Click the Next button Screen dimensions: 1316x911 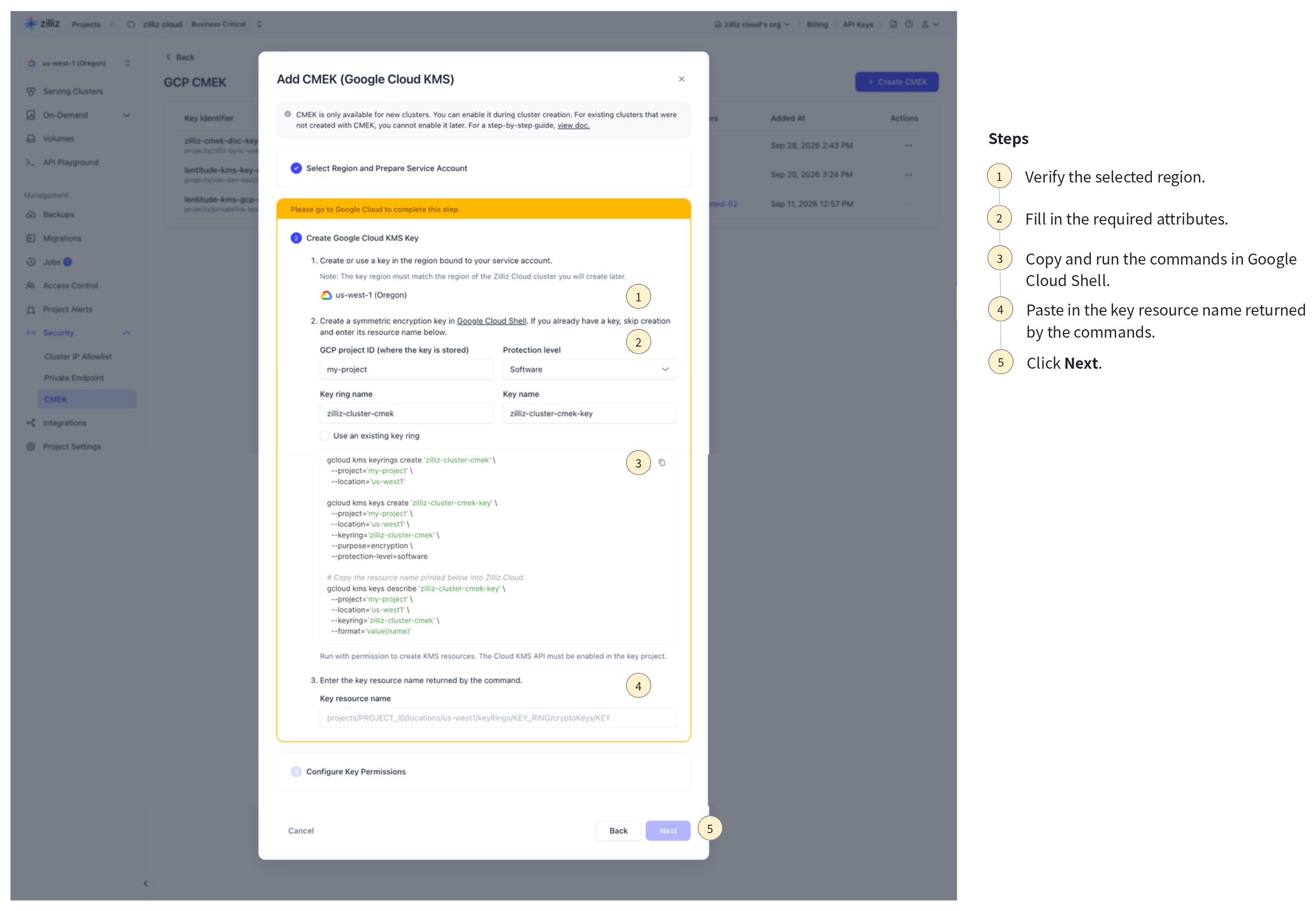667,831
